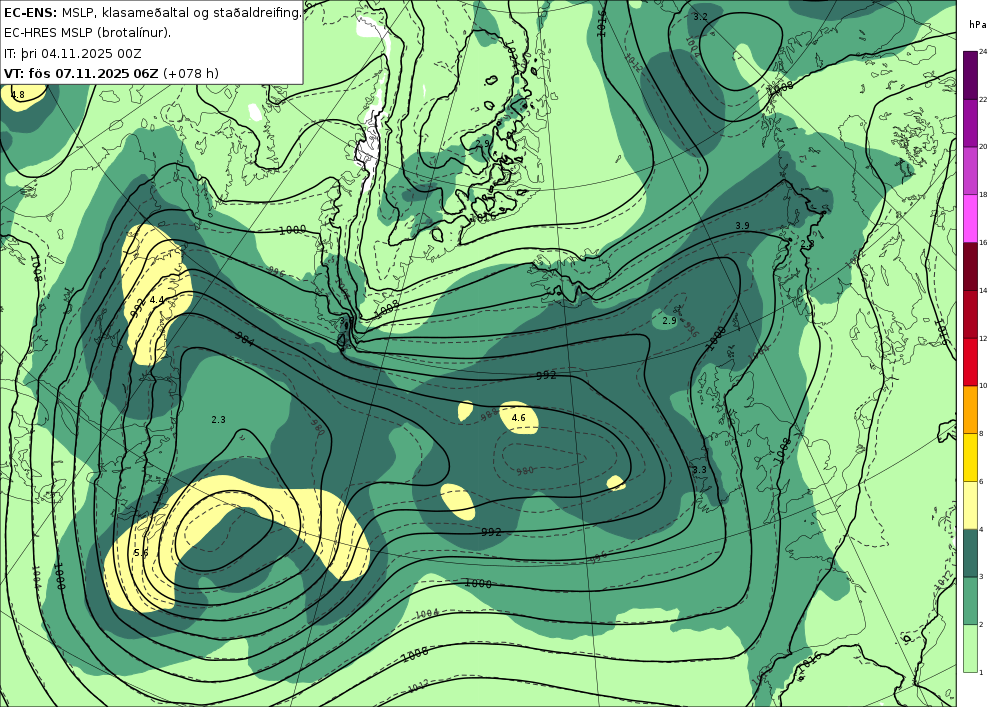Click the dashed '988' contour label
The height and width of the screenshot is (707, 1000).
click(489, 415)
